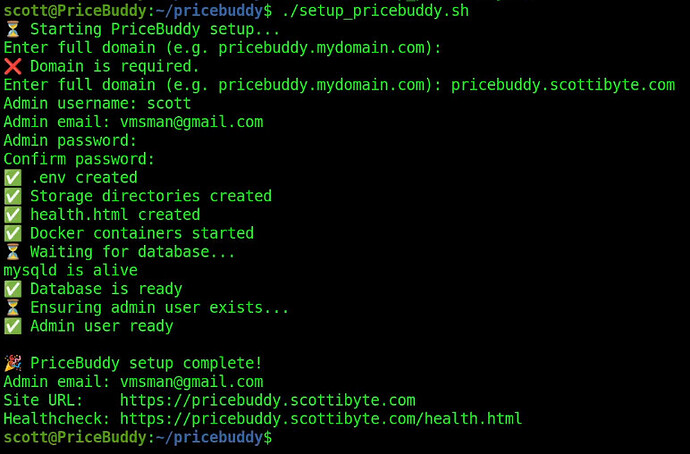Click the checkmark beside Storage directories created
Screen dimensions: 690x454
tap(12, 196)
